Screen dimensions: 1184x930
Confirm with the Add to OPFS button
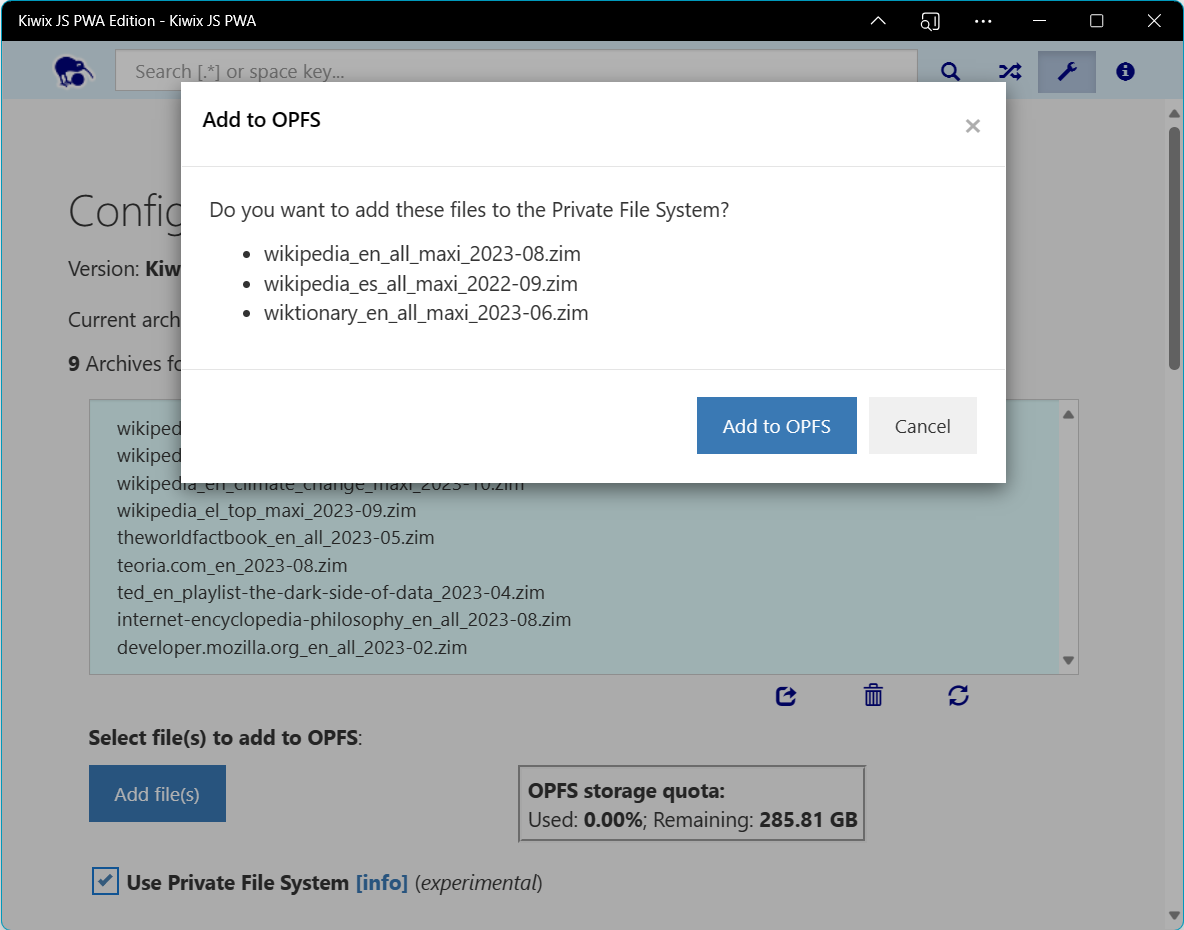(x=776, y=425)
